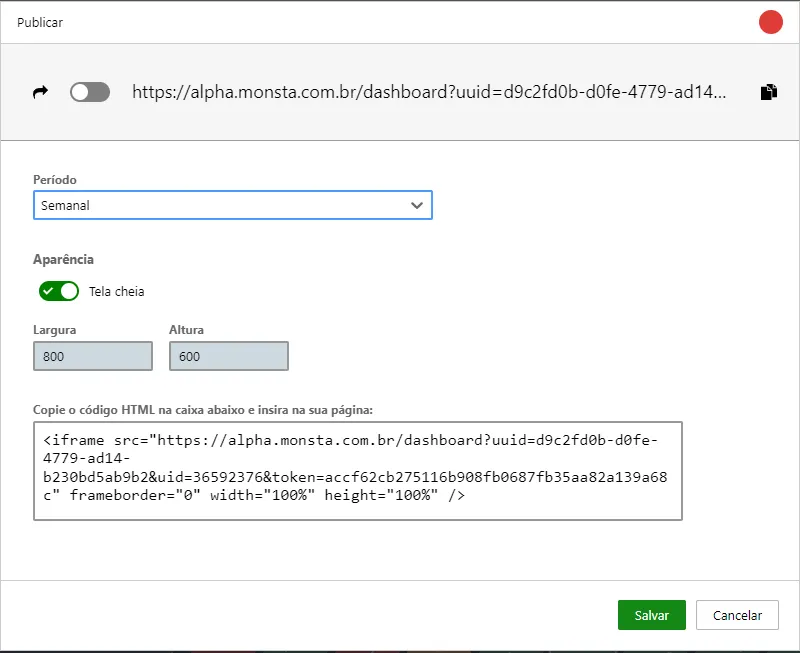Viewport: 800px width, 653px height.
Task: Enable the public link toggle
Action: [x=90, y=92]
